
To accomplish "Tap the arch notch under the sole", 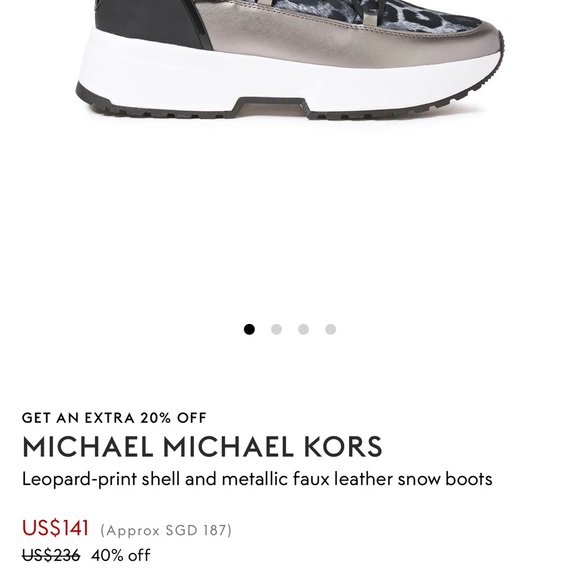I will pyautogui.click(x=271, y=107).
